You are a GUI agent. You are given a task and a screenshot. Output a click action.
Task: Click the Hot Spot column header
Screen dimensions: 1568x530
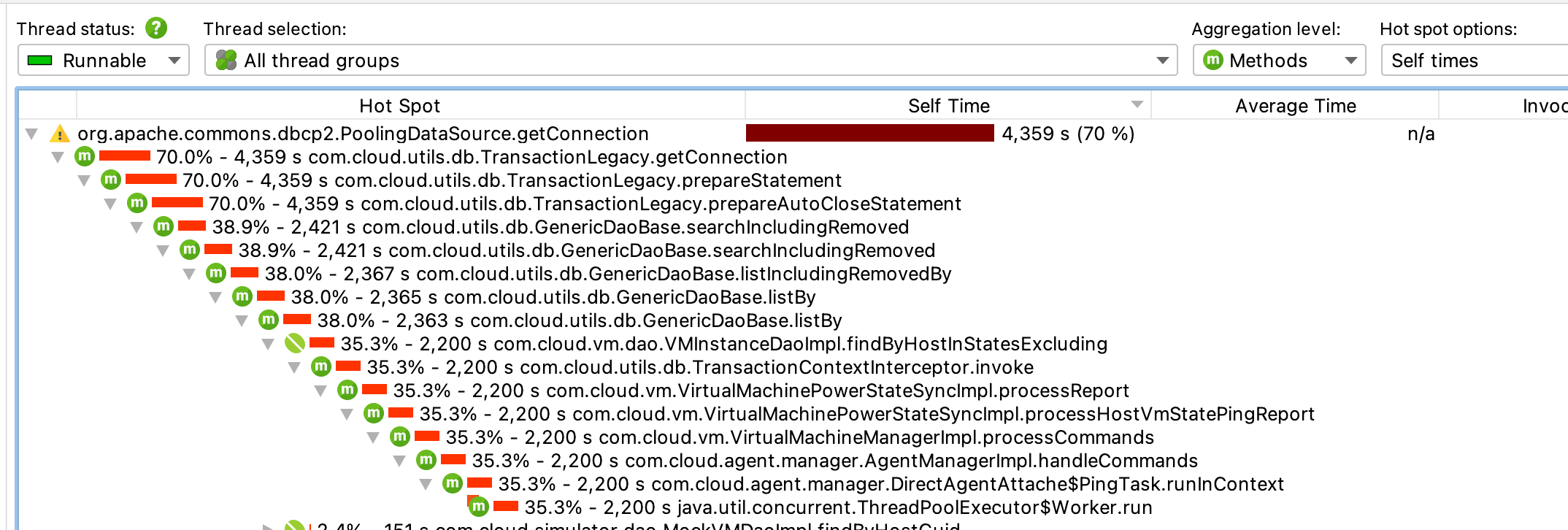pos(399,106)
